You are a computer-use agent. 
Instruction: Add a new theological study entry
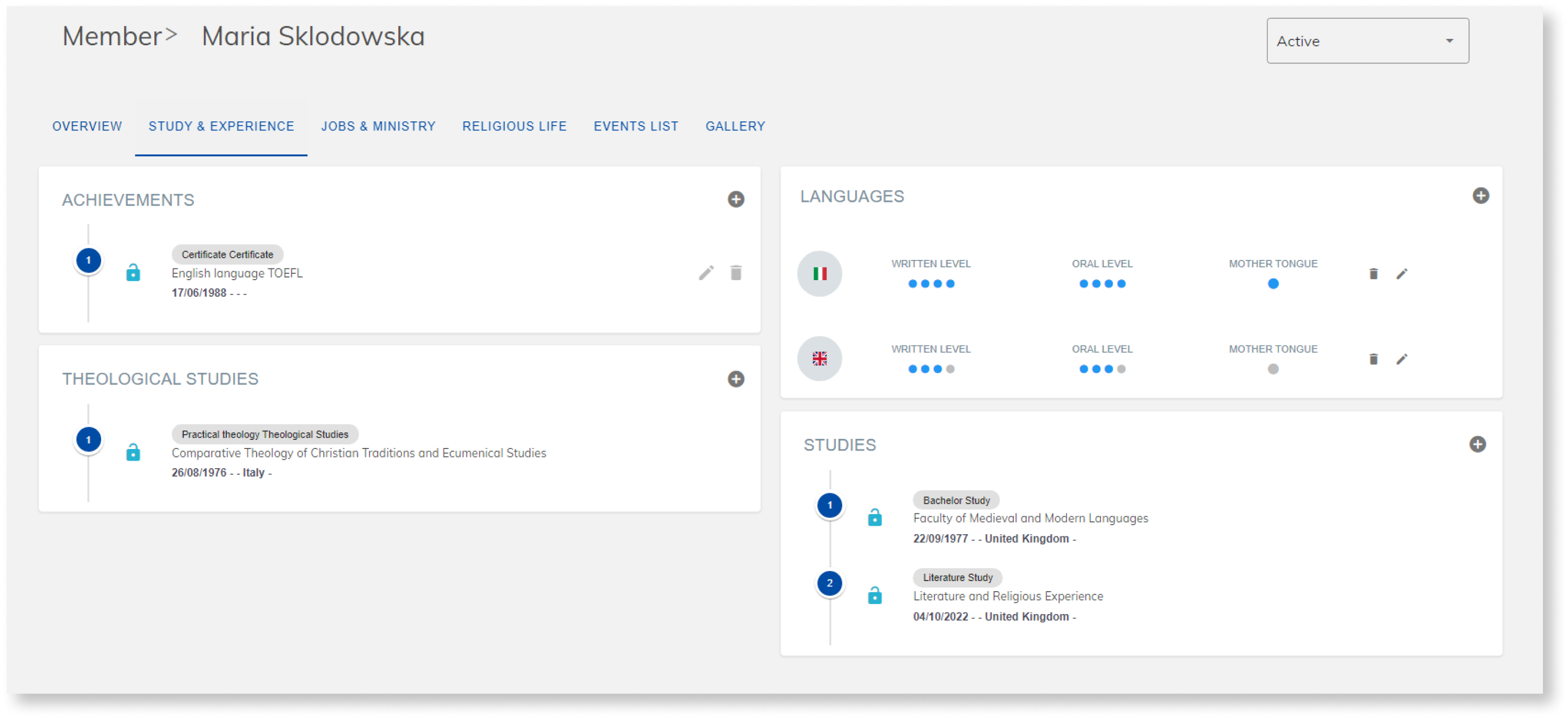pos(736,380)
